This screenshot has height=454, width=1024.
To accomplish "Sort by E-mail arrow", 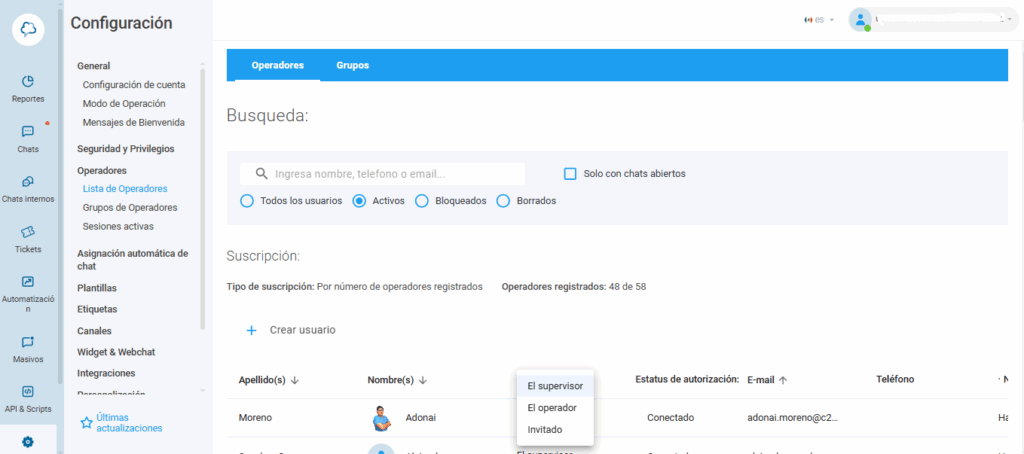I will point(783,380).
